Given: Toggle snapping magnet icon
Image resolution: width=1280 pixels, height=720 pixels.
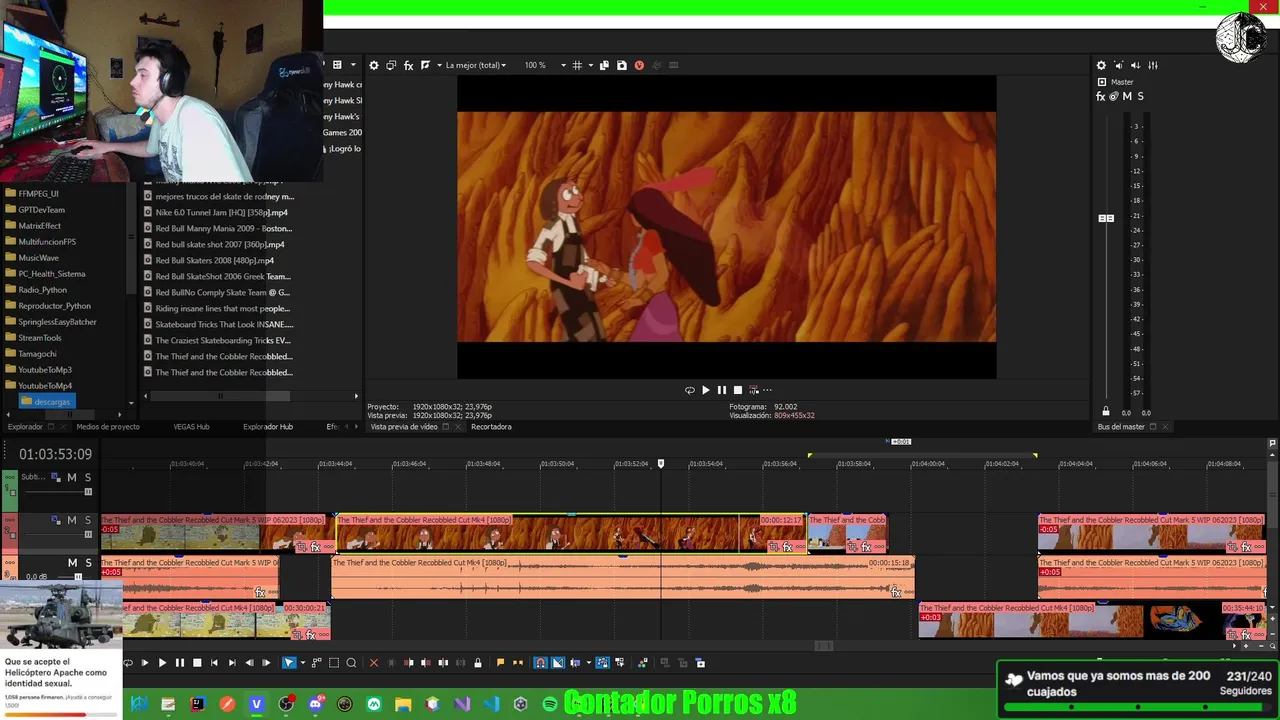Looking at the screenshot, I should (x=540, y=663).
